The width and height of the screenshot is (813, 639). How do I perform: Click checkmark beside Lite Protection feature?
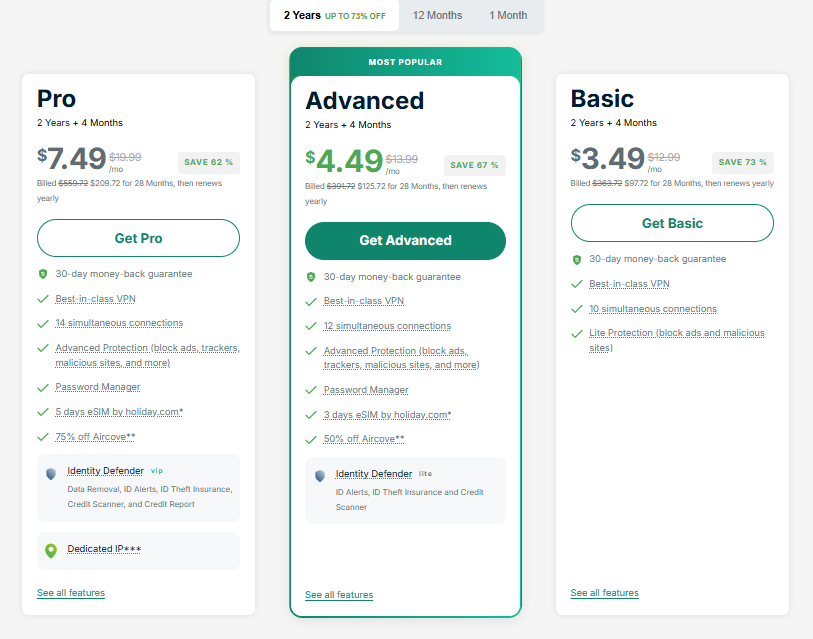pos(577,334)
